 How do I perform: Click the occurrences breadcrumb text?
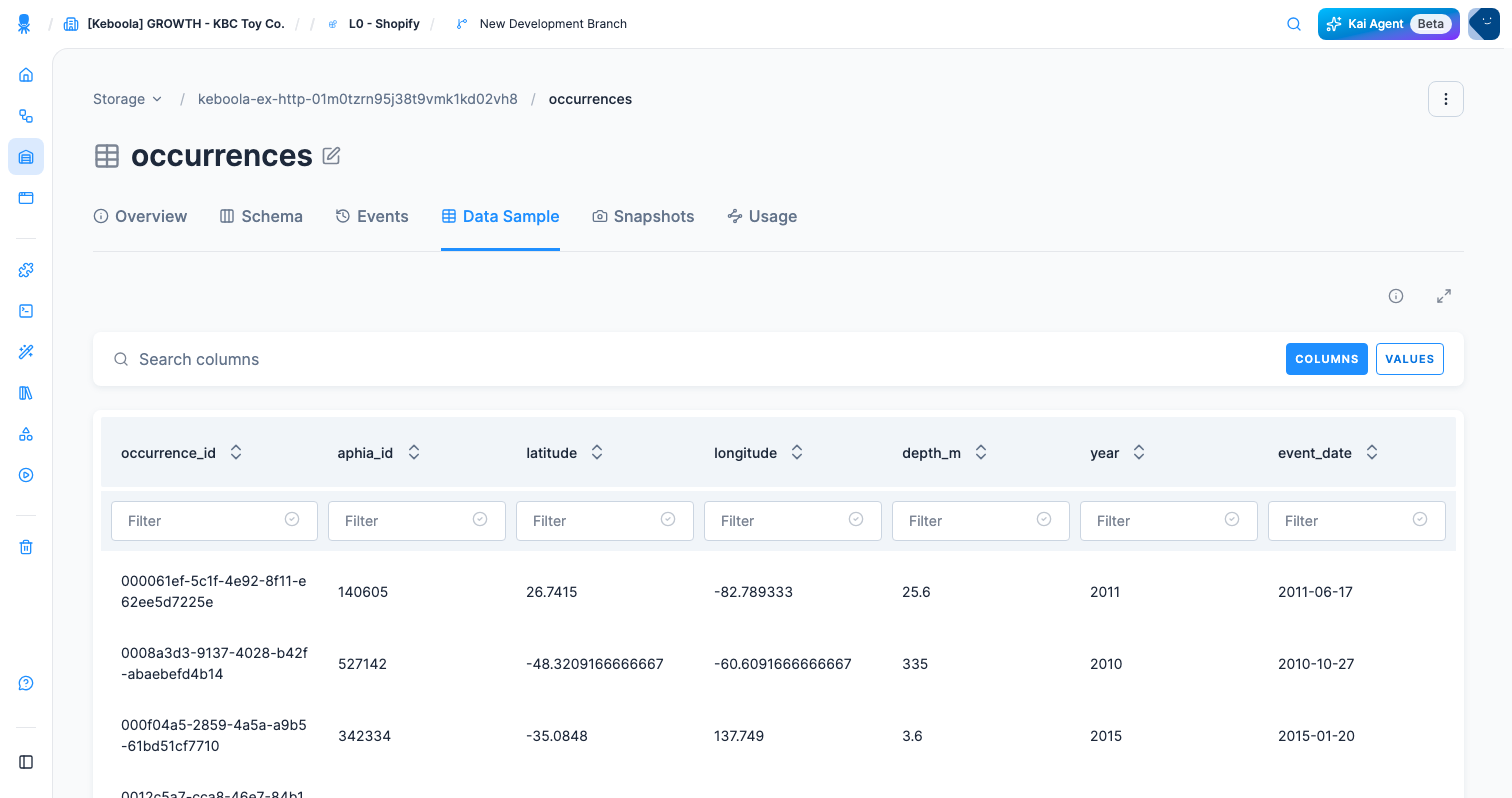click(590, 99)
